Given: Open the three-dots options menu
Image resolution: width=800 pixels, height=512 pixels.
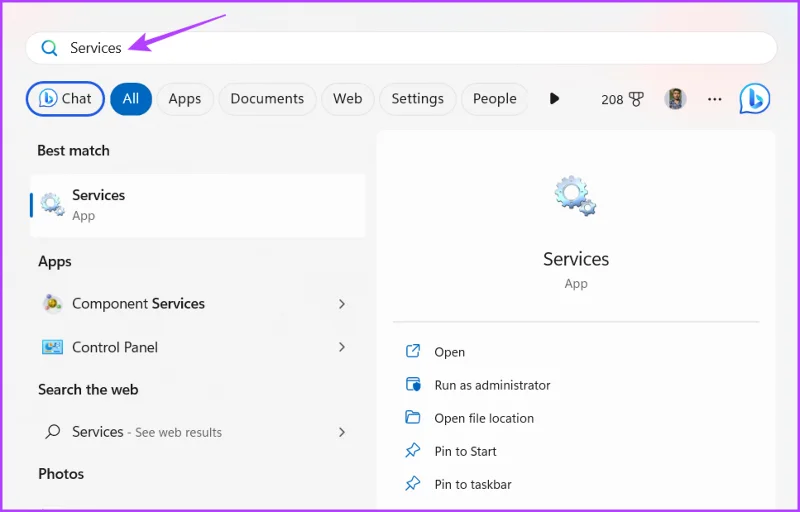Looking at the screenshot, I should pos(714,99).
